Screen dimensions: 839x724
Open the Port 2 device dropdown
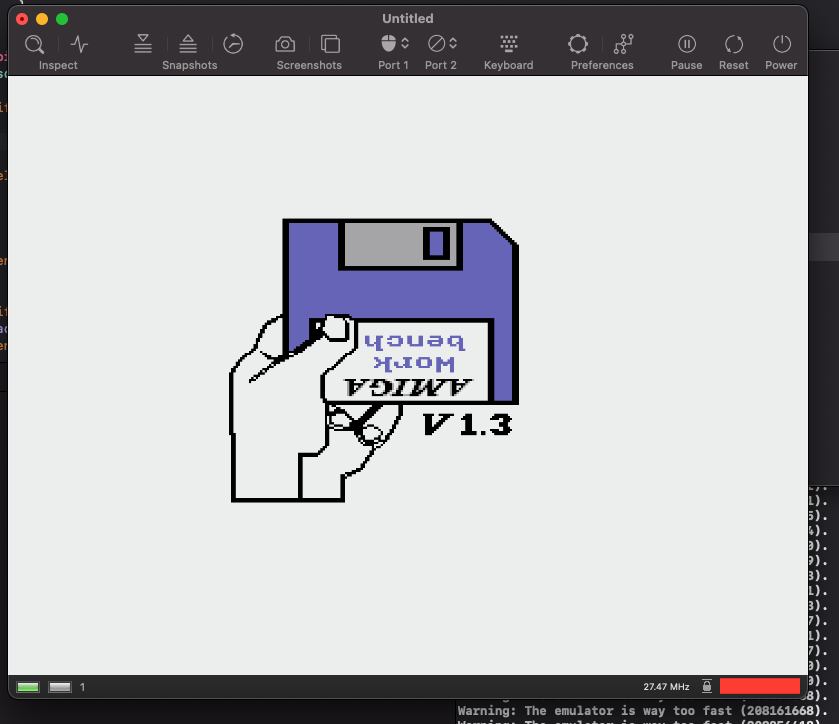(442, 43)
